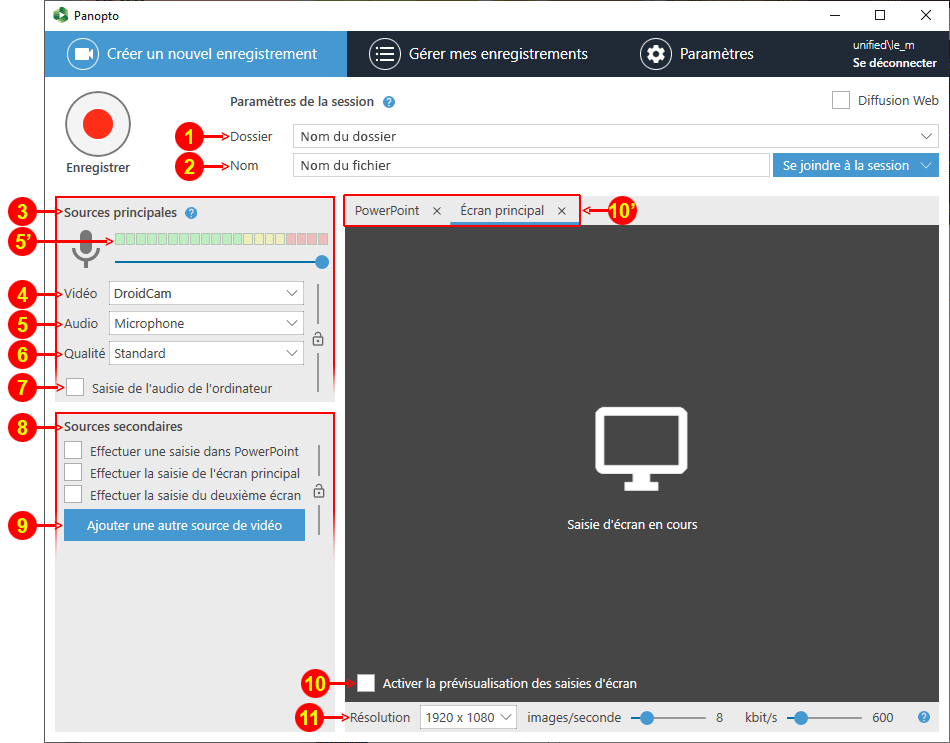Screen dimensions: 950x743
Task: Click the kbit/s bitrate slider handle
Action: [x=801, y=718]
